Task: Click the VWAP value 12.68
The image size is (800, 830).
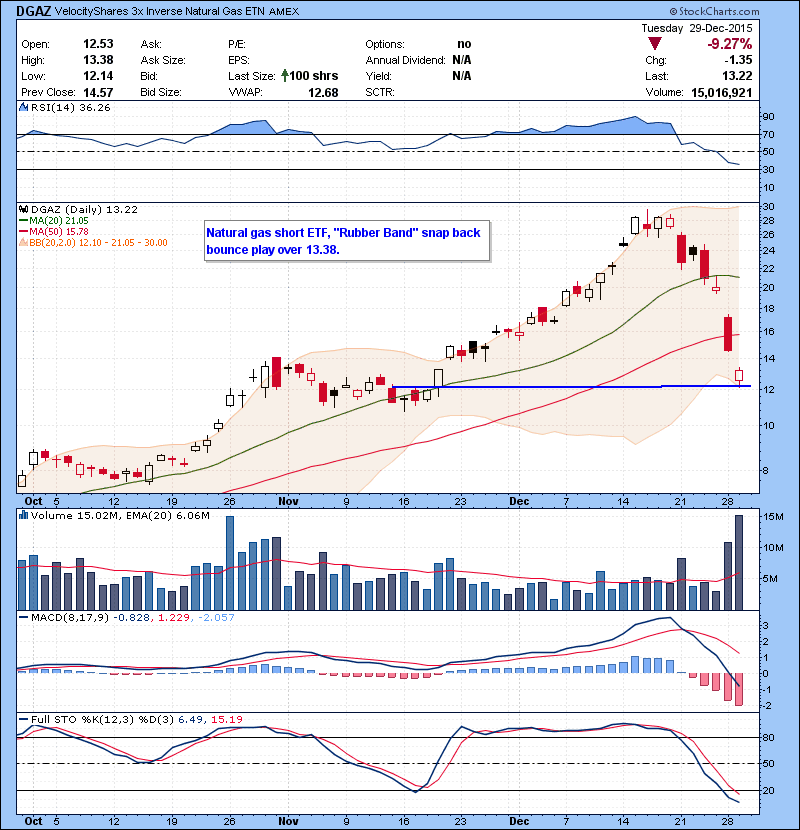Action: click(x=323, y=93)
